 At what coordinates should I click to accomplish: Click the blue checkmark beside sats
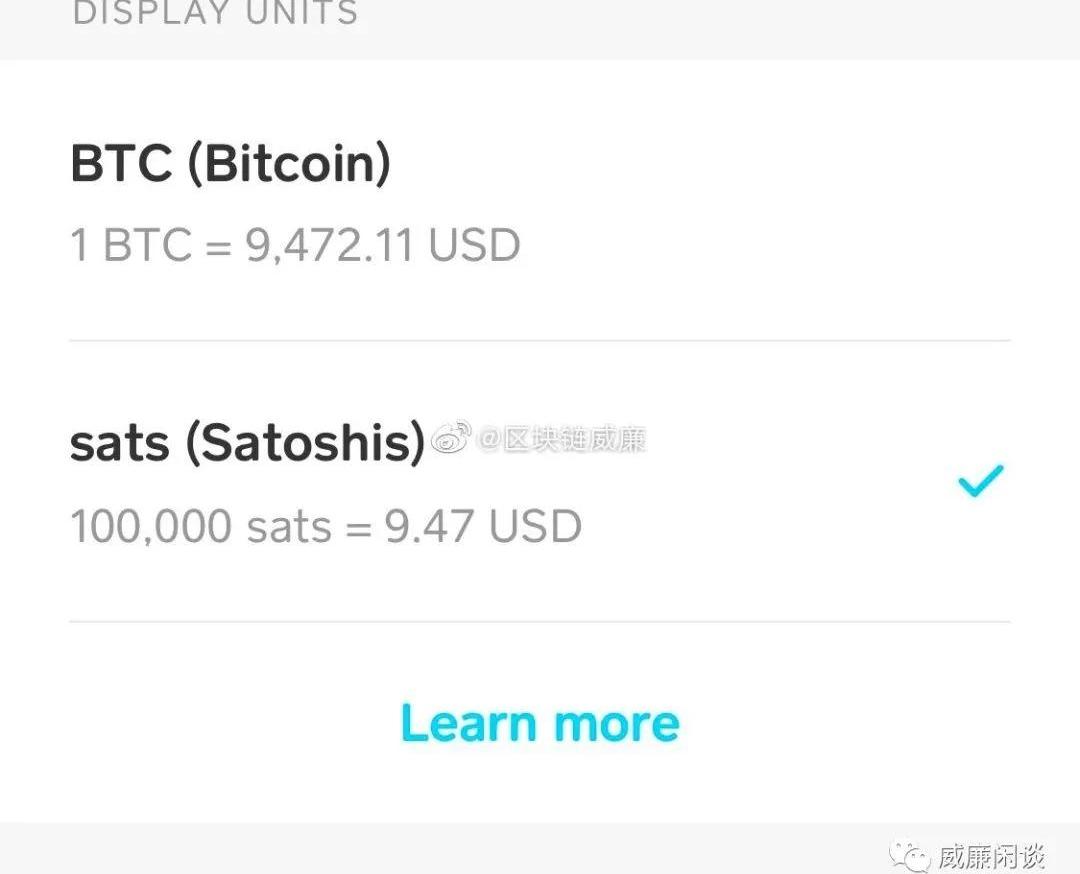(980, 481)
